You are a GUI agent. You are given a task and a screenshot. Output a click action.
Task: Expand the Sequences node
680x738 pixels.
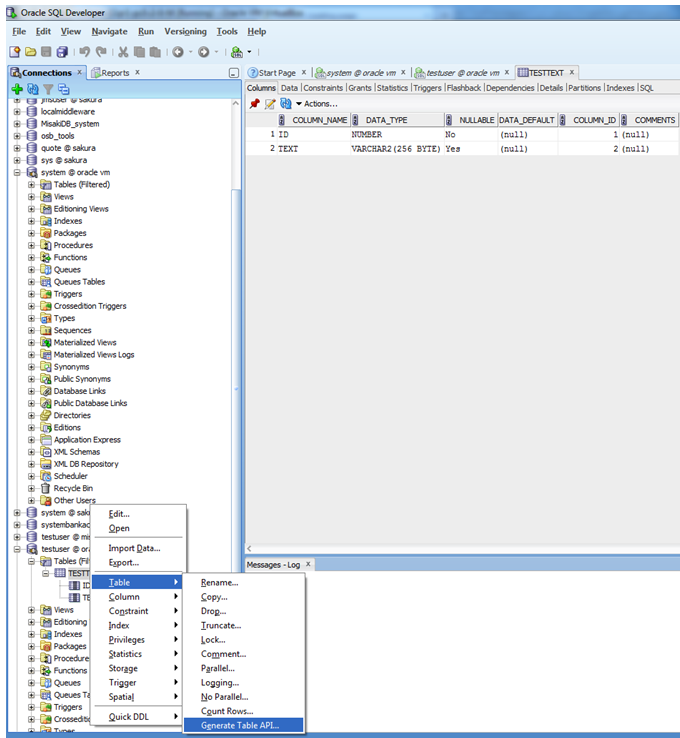[x=31, y=331]
